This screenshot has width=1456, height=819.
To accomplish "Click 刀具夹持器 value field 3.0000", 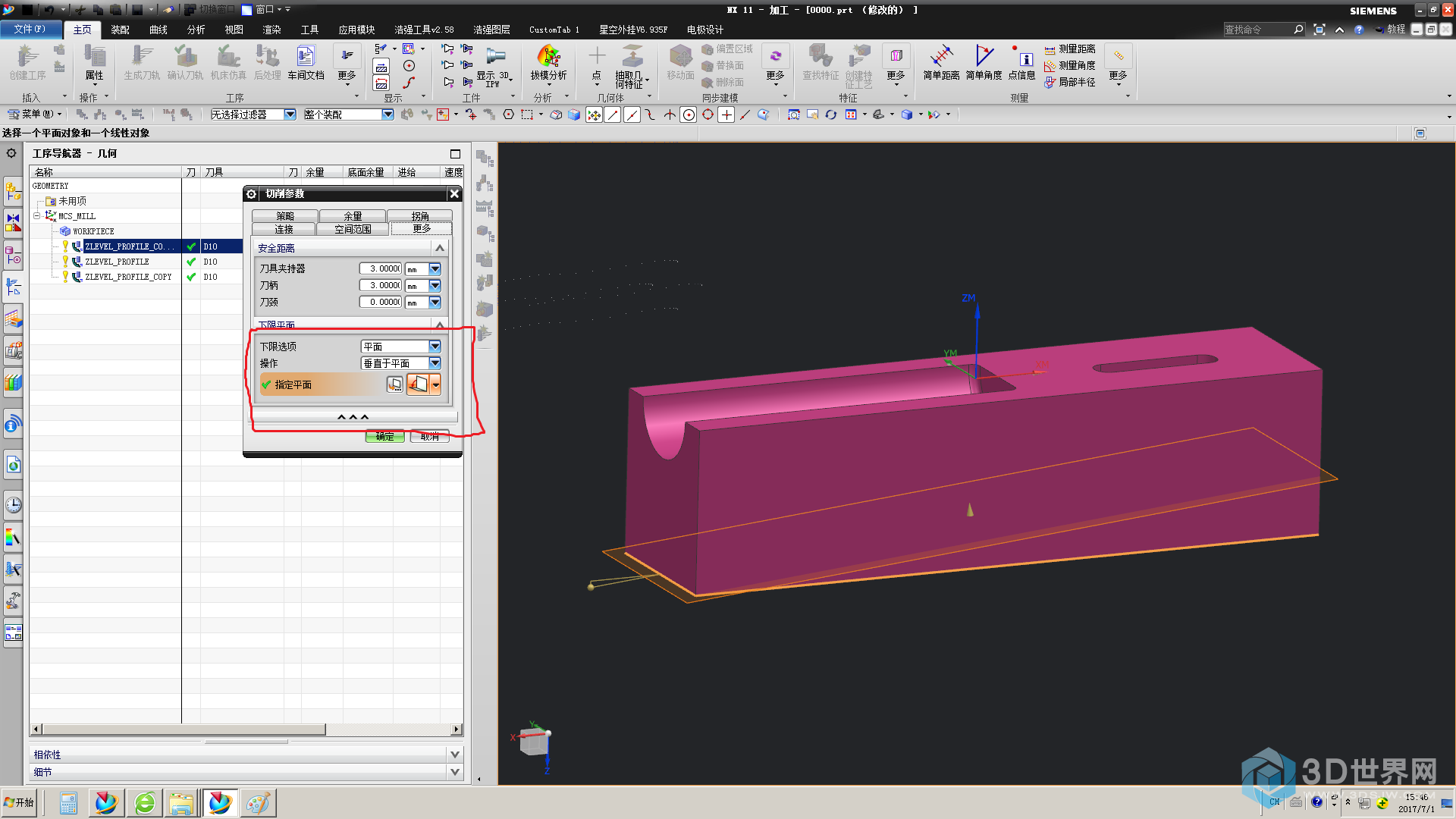I will tap(381, 268).
